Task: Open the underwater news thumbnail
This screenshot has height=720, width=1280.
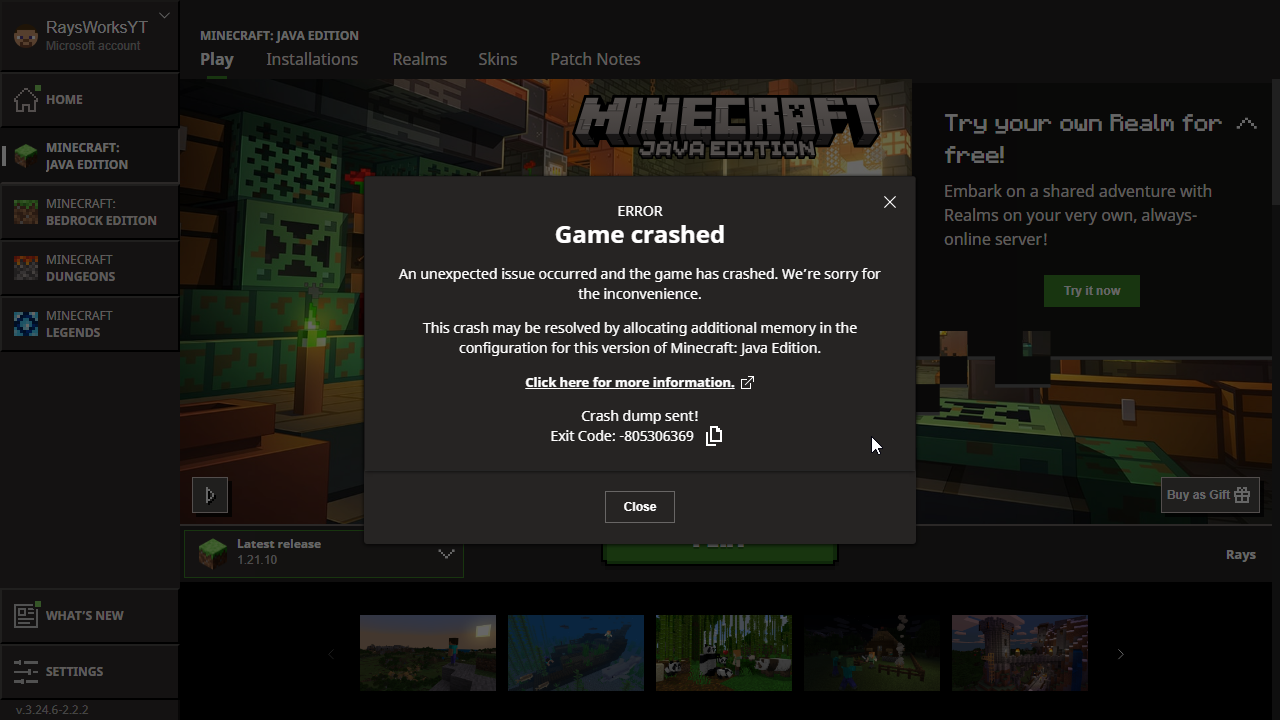Action: (576, 653)
